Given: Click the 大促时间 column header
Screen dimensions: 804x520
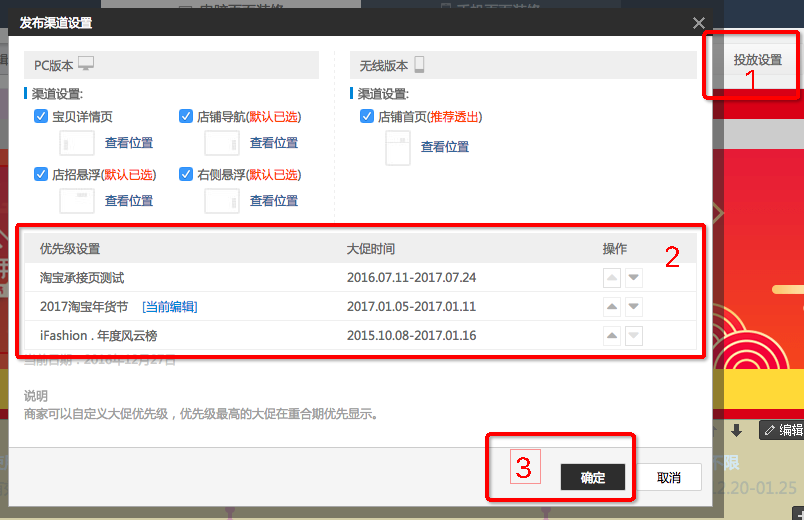Looking at the screenshot, I should pyautogui.click(x=370, y=249).
